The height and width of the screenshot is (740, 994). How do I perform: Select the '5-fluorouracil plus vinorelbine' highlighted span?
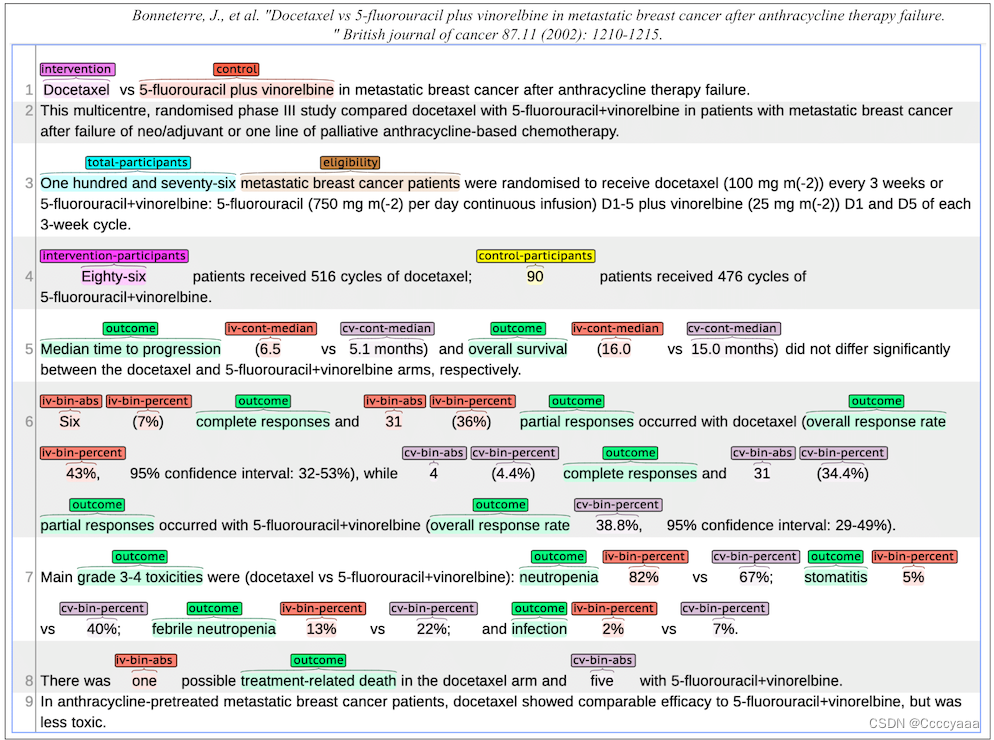point(236,90)
